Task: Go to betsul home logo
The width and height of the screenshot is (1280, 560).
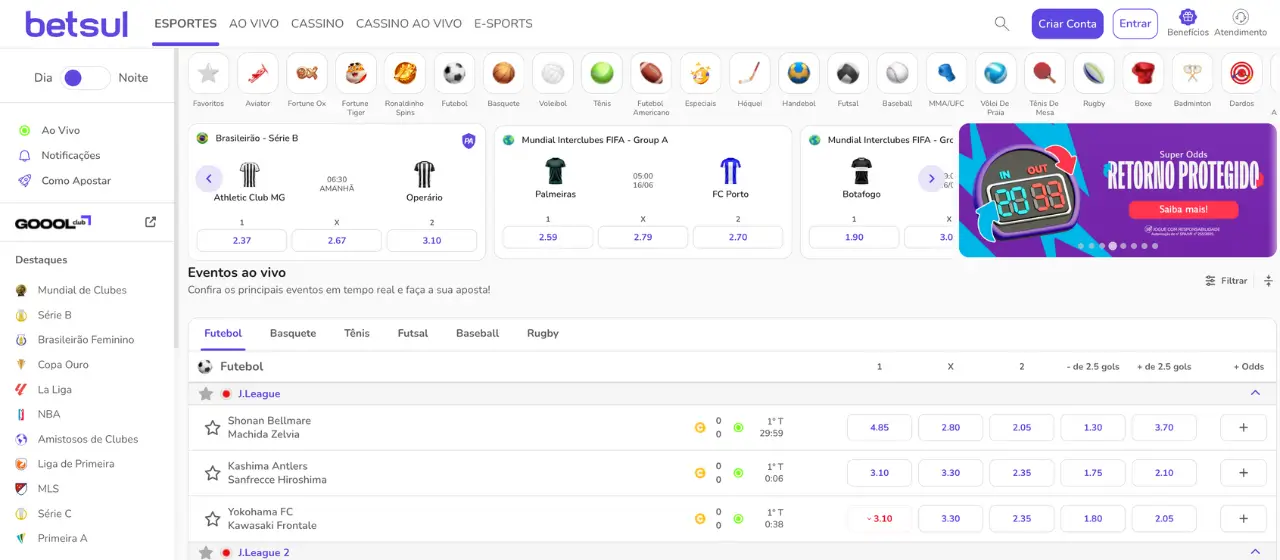Action: tap(77, 23)
